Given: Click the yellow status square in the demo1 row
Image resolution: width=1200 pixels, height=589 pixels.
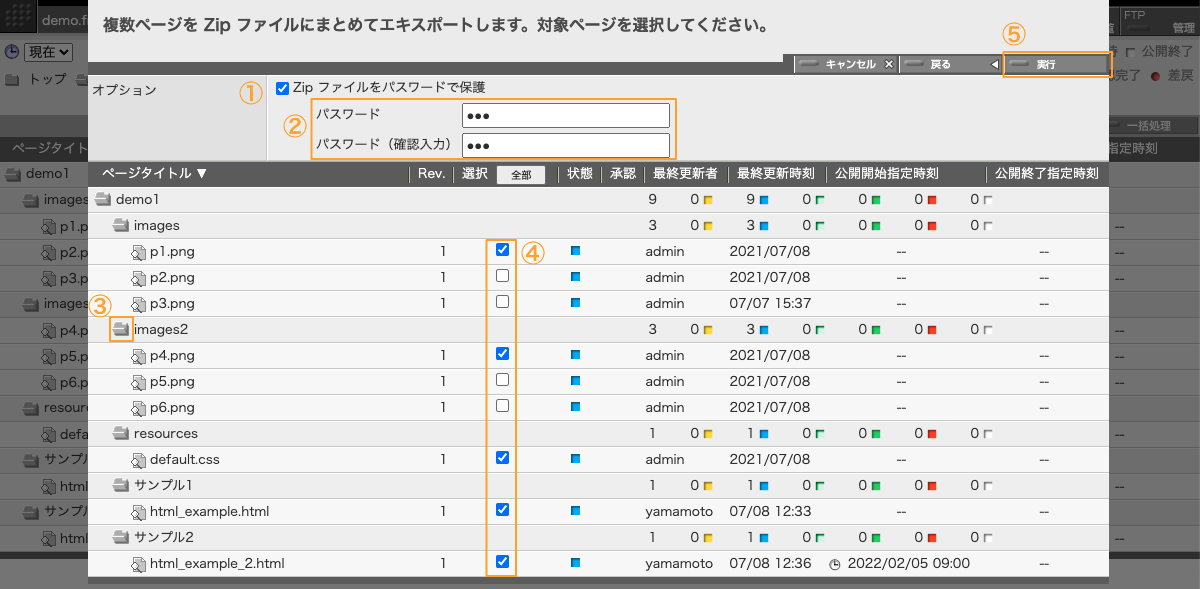Looking at the screenshot, I should coord(708,200).
